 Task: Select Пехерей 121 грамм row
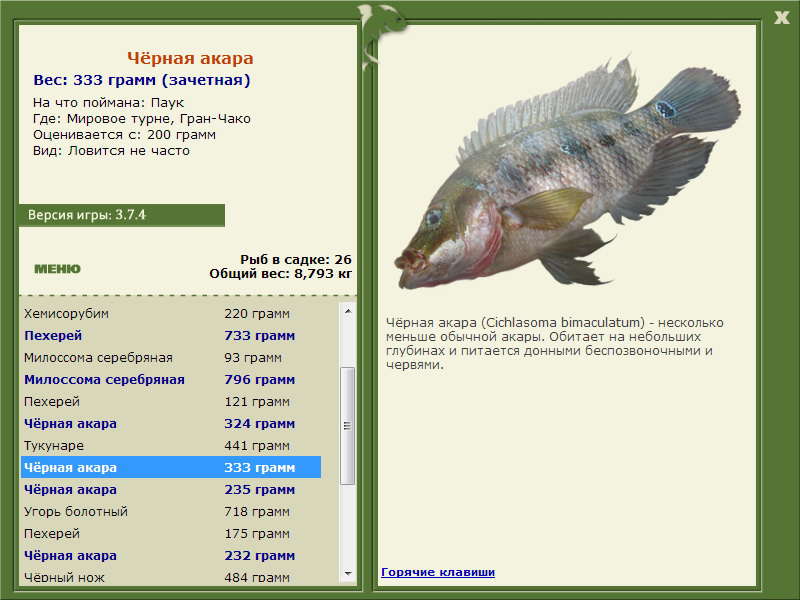coord(171,402)
